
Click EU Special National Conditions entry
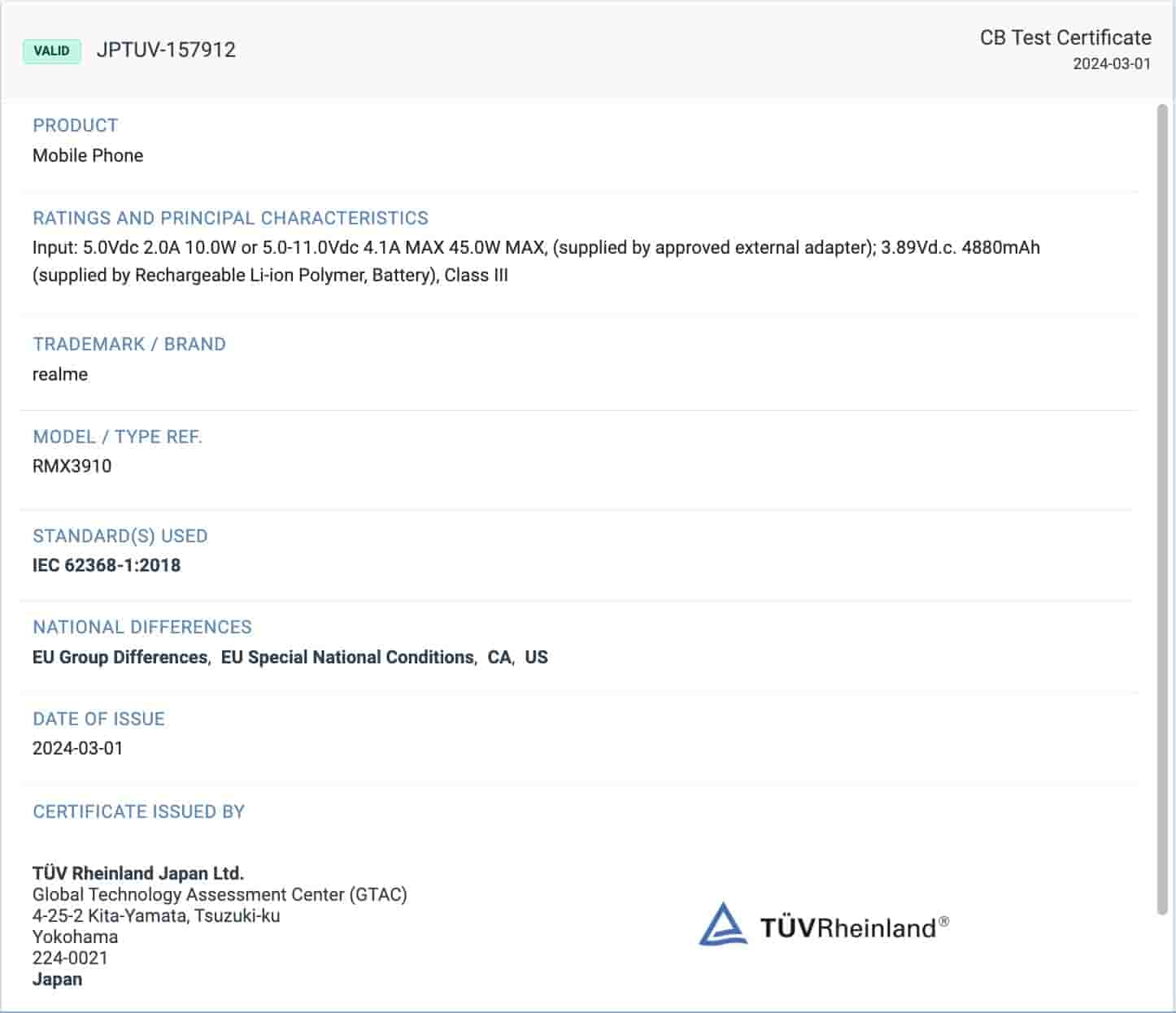(347, 657)
